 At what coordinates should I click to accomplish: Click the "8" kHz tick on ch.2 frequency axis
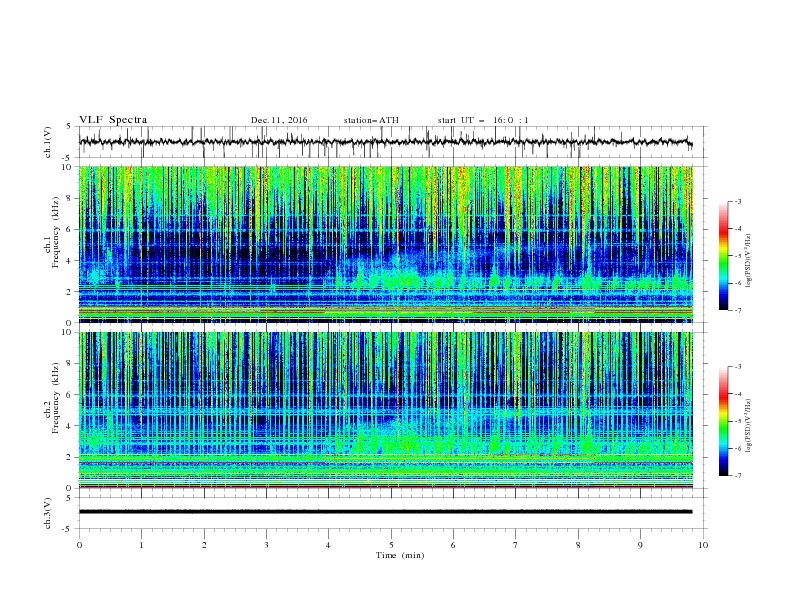click(69, 364)
